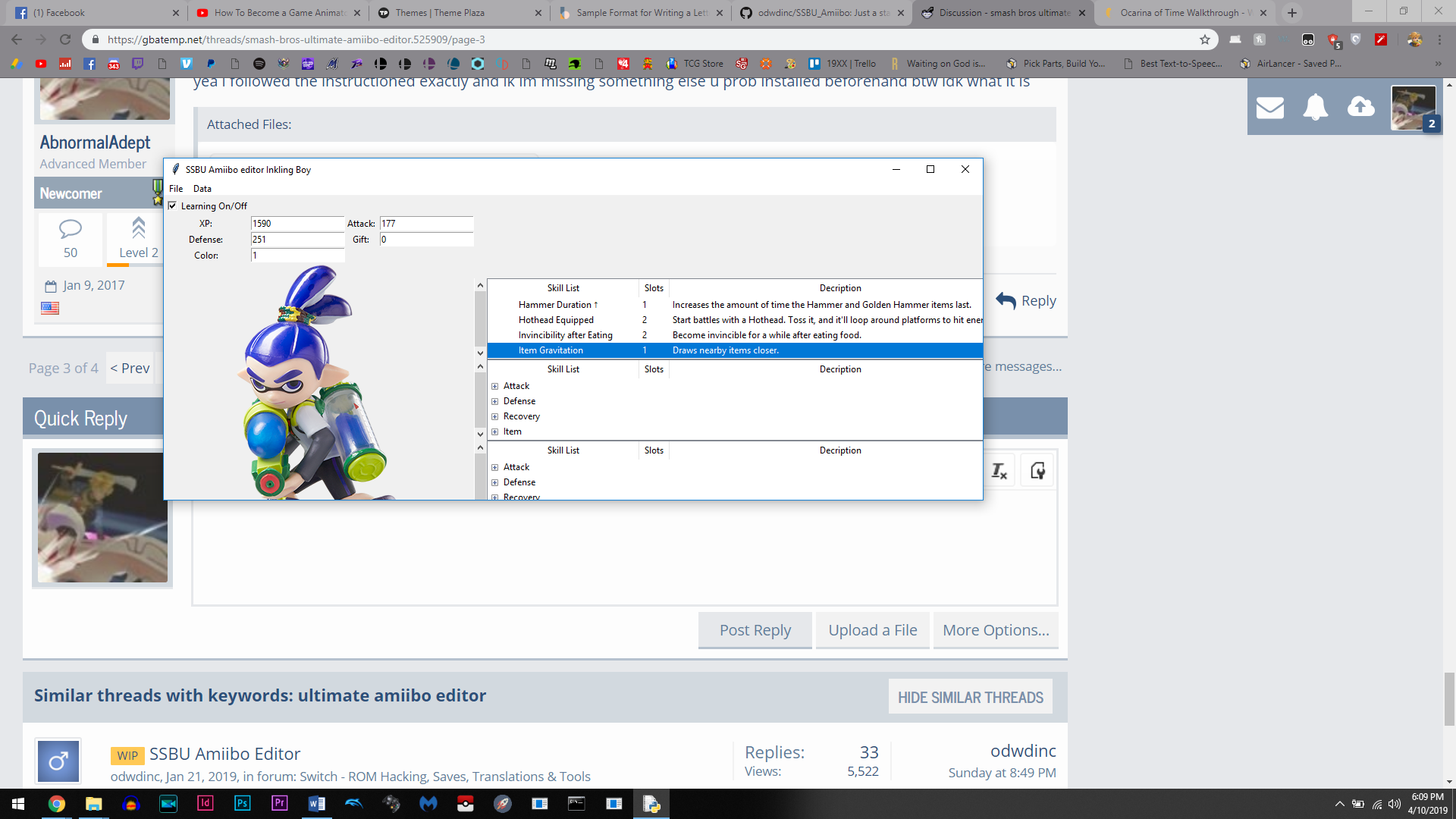Open the Windows Start menu

click(18, 803)
